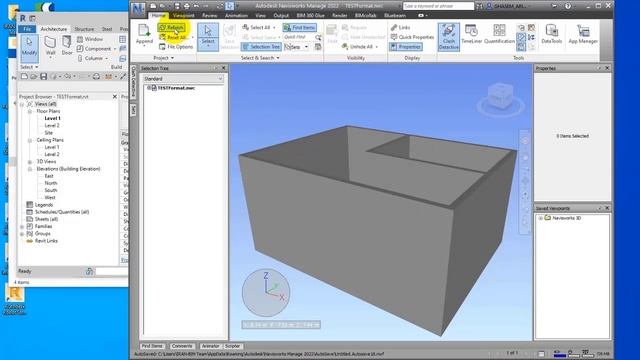Open the Help icon in Navisworks title bar

568,6
